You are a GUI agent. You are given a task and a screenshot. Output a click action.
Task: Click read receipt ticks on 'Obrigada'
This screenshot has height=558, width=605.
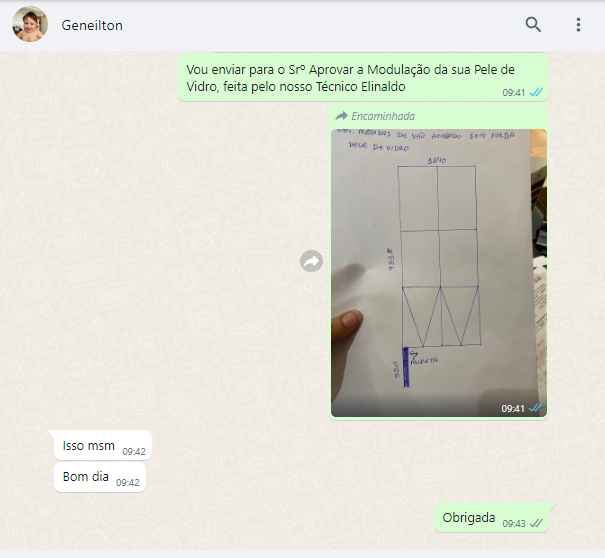(x=536, y=523)
